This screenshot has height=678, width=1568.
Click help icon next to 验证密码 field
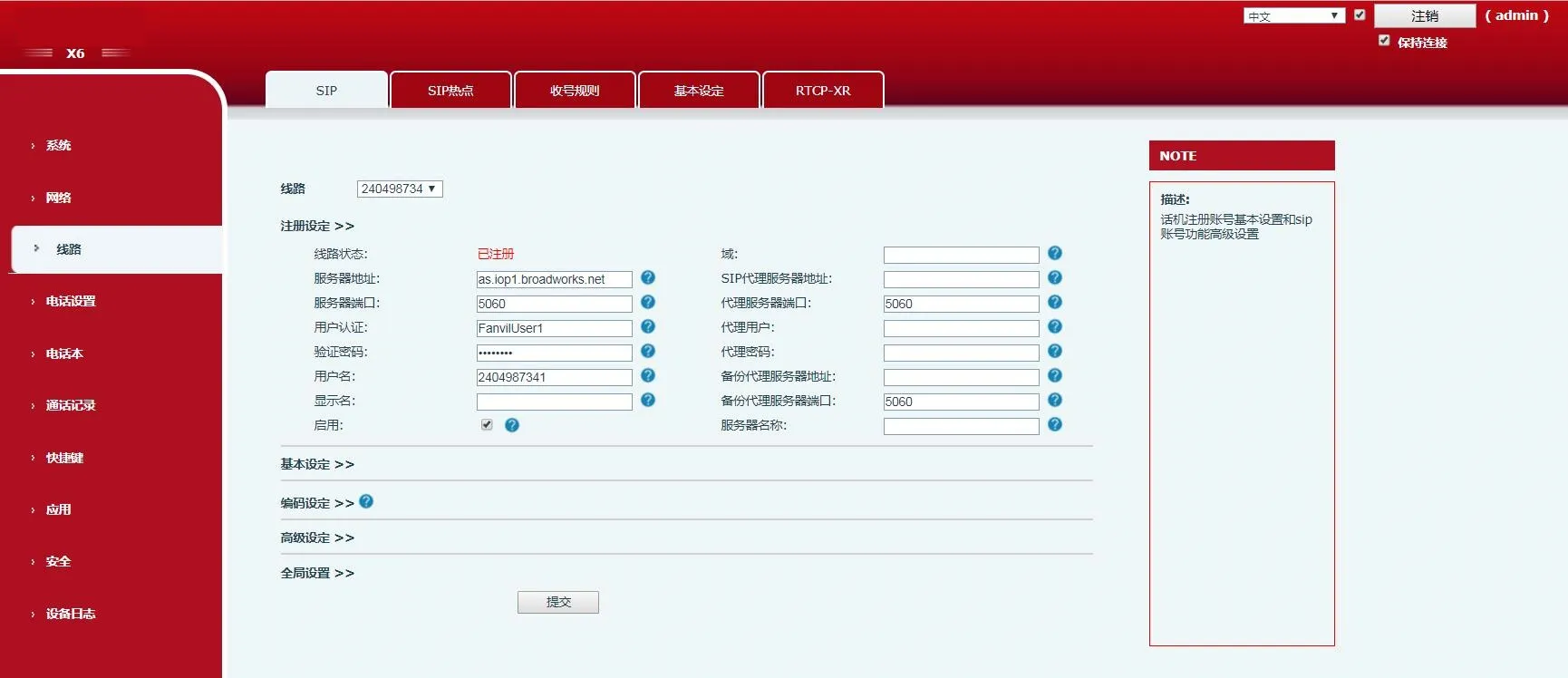coord(647,352)
